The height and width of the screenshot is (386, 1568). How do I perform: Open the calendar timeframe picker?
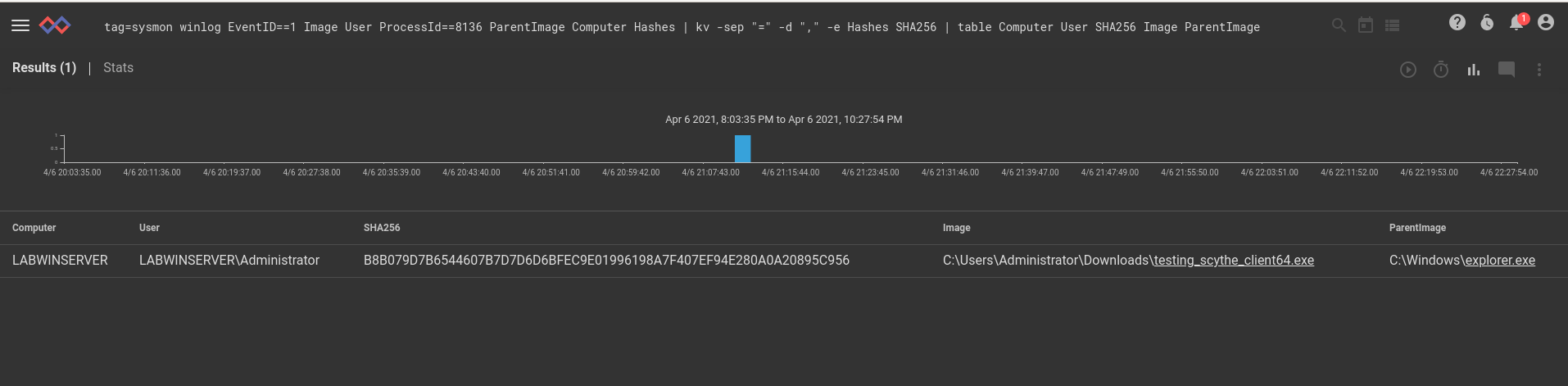click(x=1366, y=25)
